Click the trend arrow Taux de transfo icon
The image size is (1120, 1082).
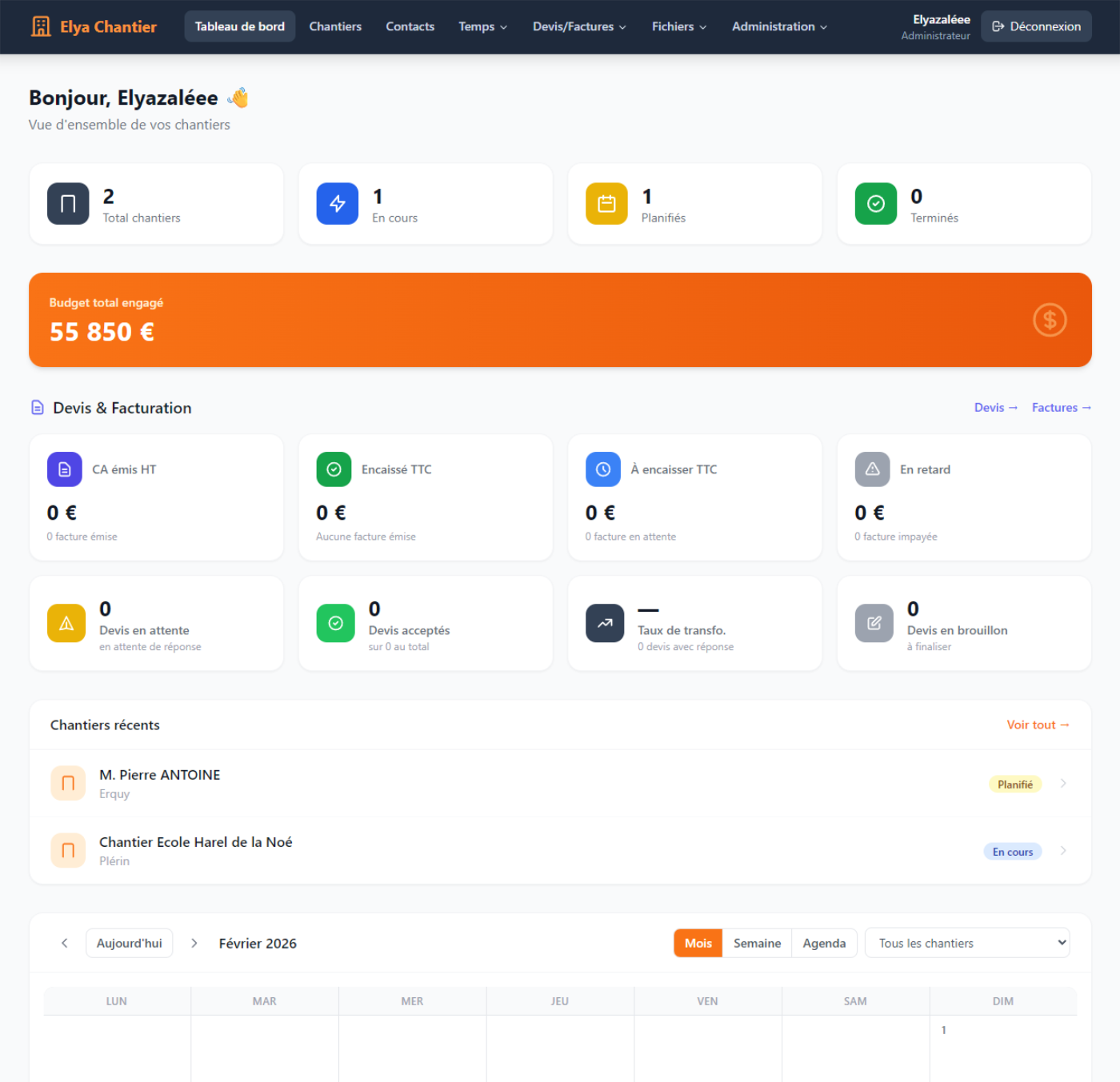point(605,623)
